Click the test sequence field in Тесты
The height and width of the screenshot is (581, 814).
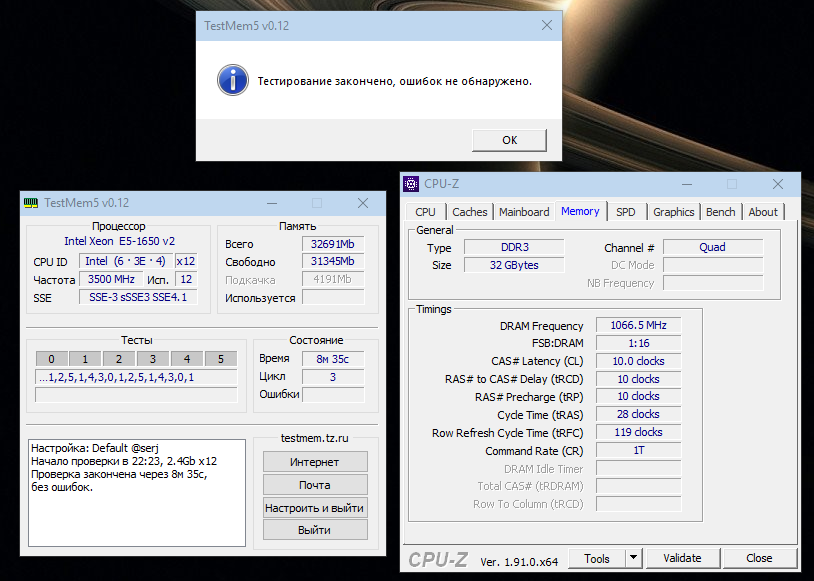point(136,377)
